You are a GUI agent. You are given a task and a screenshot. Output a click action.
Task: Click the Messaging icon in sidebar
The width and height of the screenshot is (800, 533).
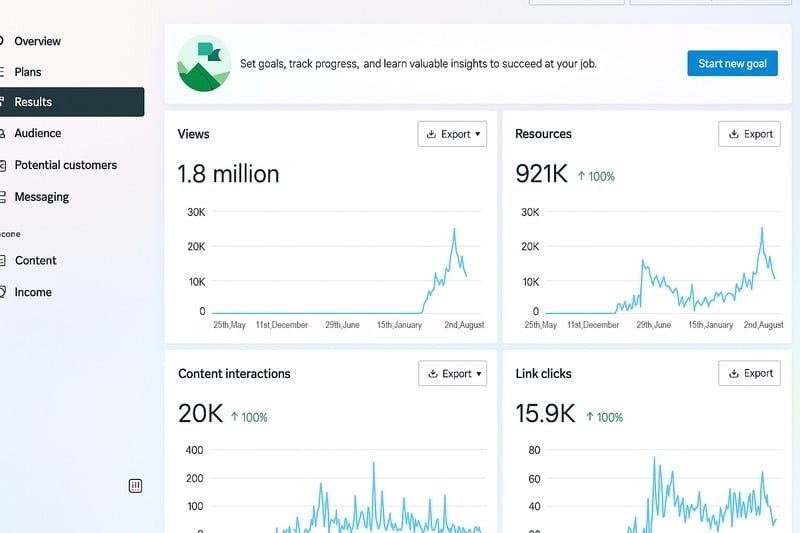2,197
